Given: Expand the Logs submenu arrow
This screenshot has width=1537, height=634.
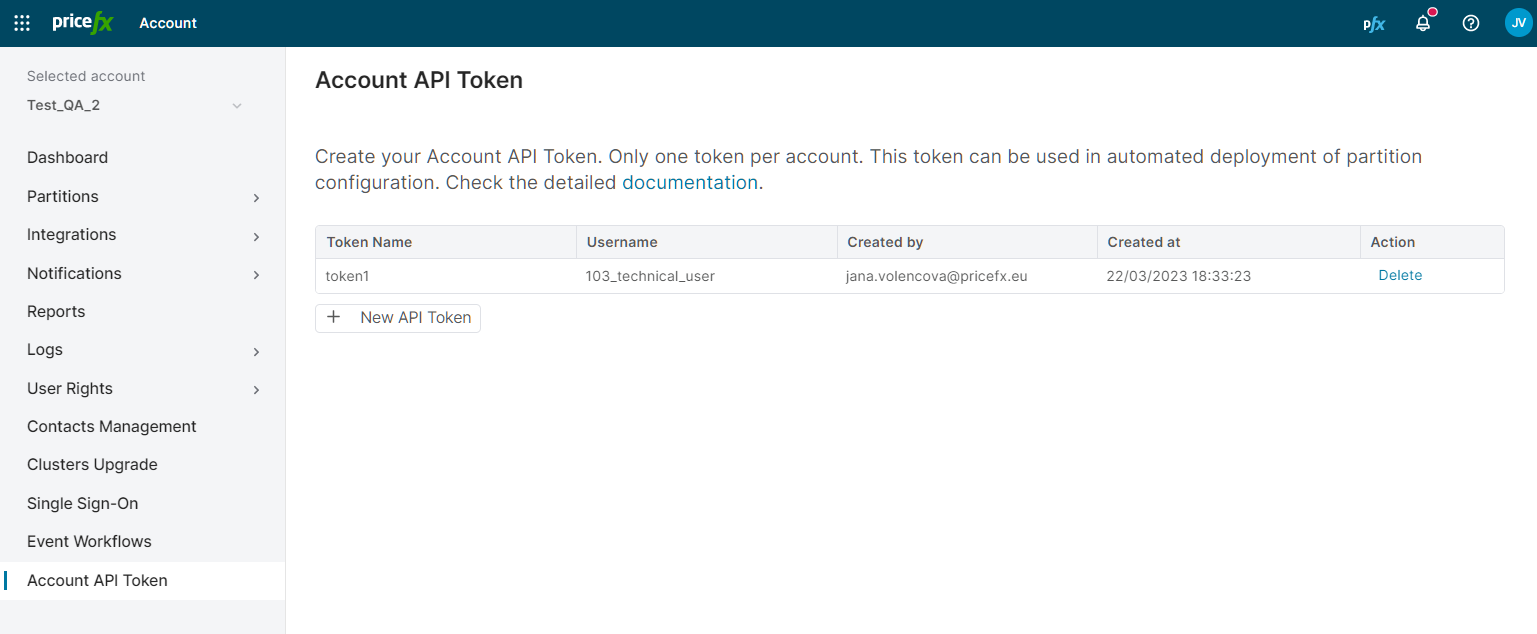Looking at the screenshot, I should pos(256,351).
